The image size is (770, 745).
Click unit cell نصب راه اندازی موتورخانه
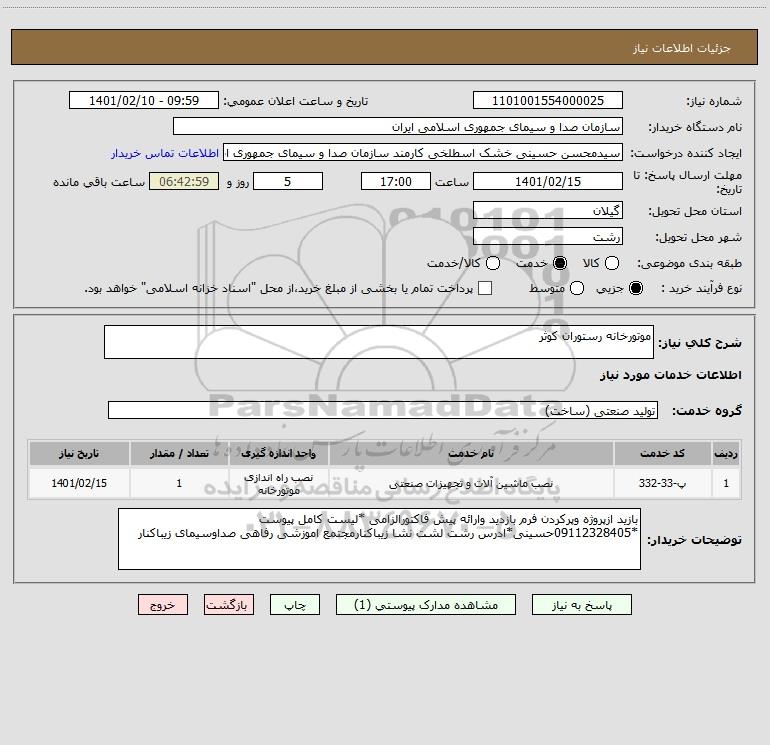coord(278,484)
